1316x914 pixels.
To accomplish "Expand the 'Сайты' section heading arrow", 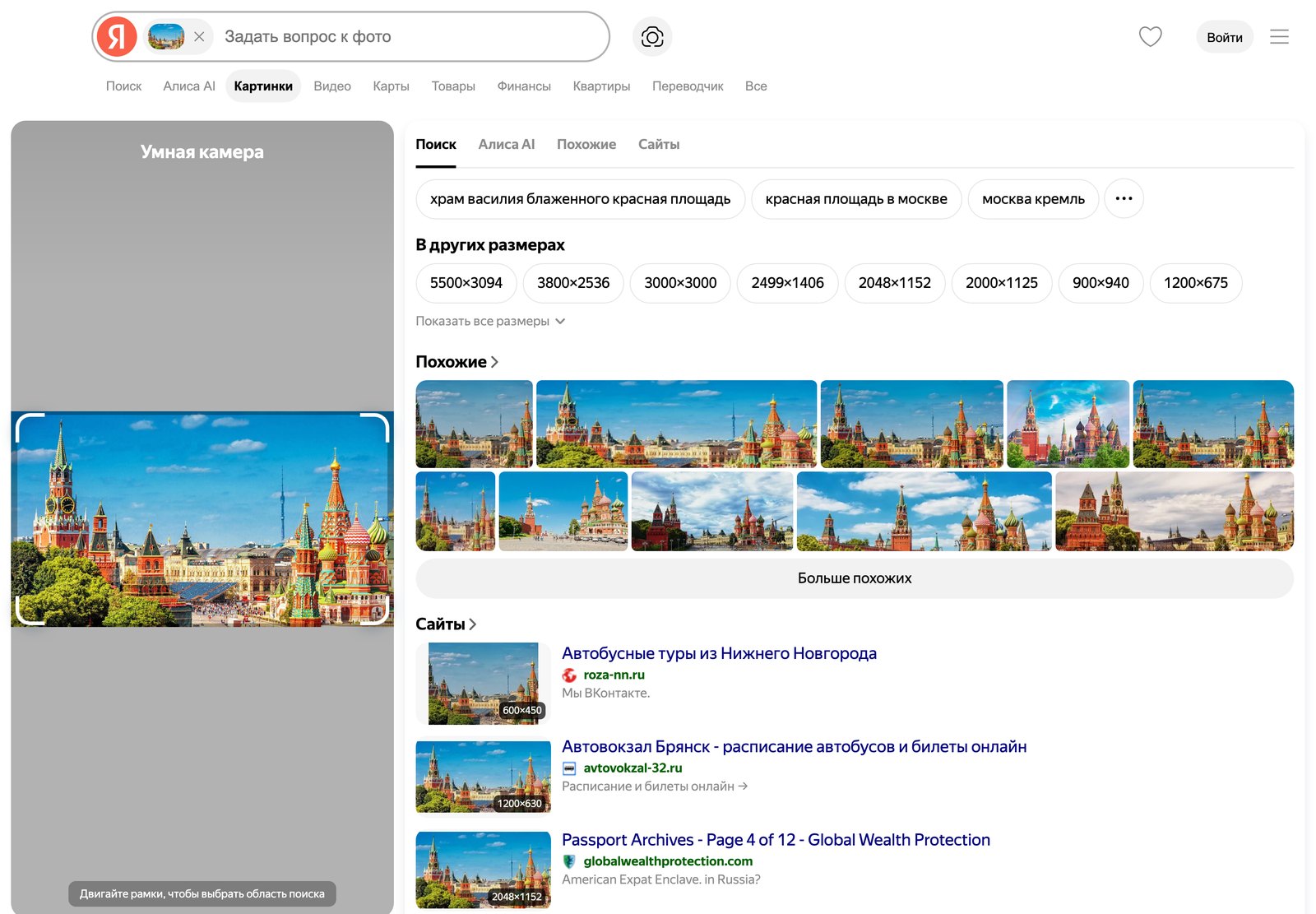I will click(473, 624).
